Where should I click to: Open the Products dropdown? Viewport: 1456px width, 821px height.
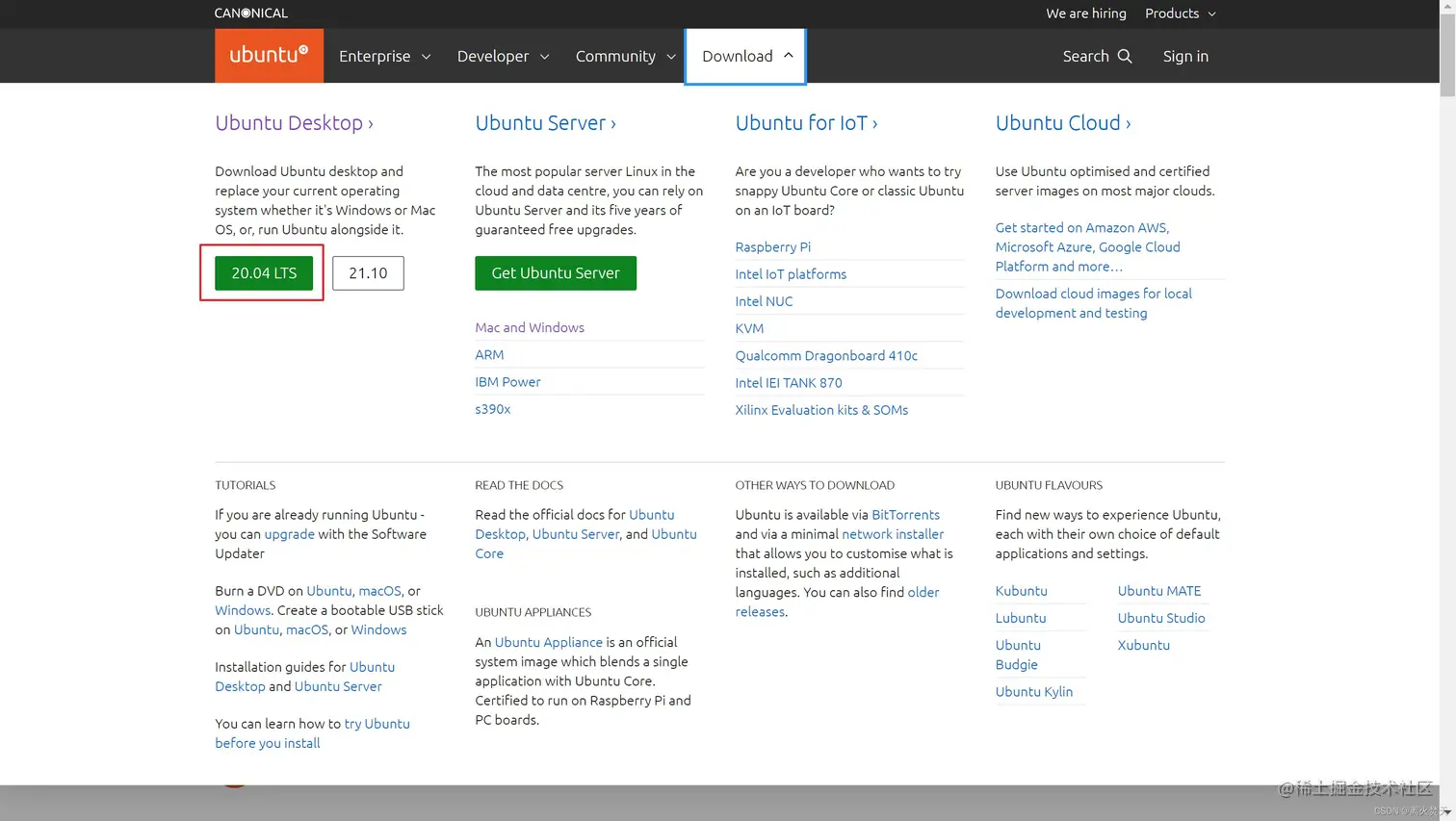pos(1180,13)
